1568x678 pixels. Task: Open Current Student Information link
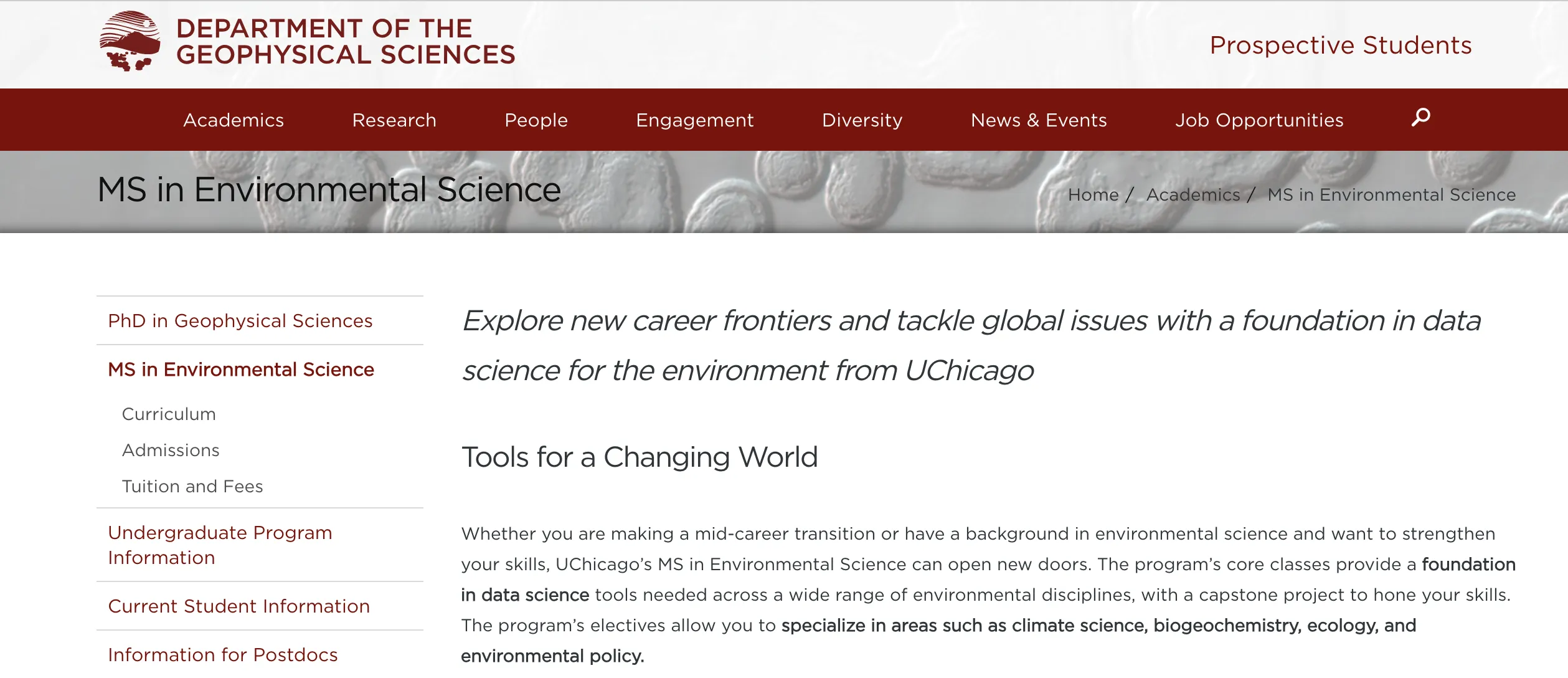tap(239, 606)
